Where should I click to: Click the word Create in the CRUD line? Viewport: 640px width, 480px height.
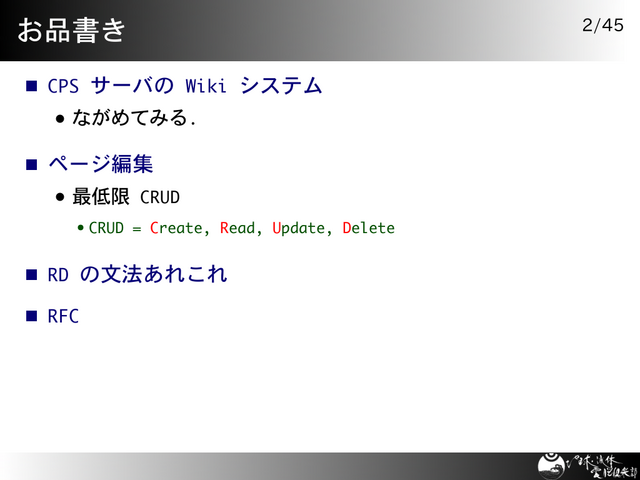(x=176, y=228)
